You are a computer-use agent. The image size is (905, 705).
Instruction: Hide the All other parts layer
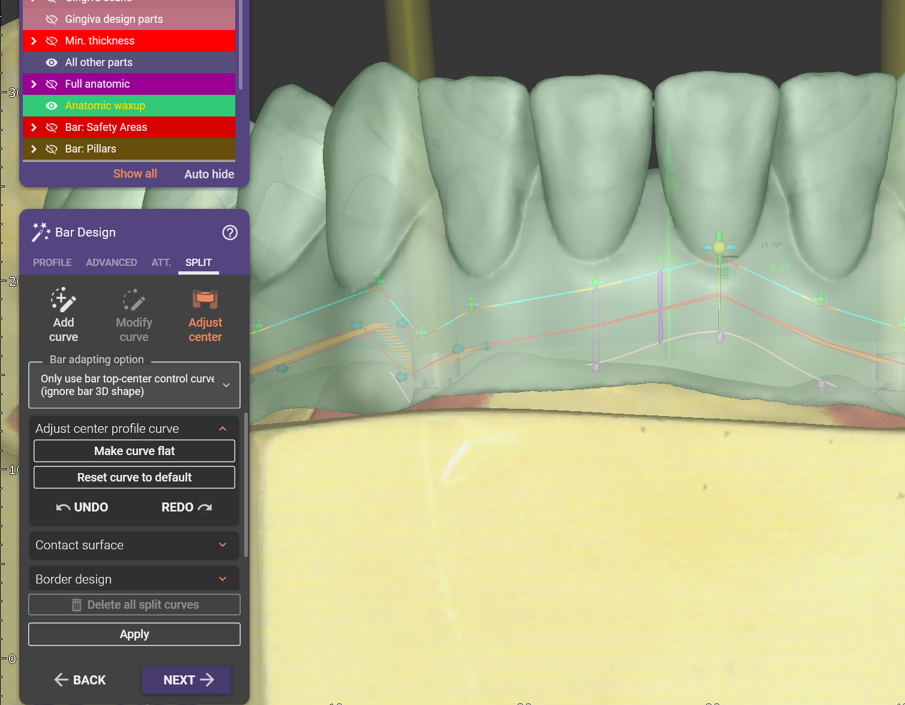[51, 62]
